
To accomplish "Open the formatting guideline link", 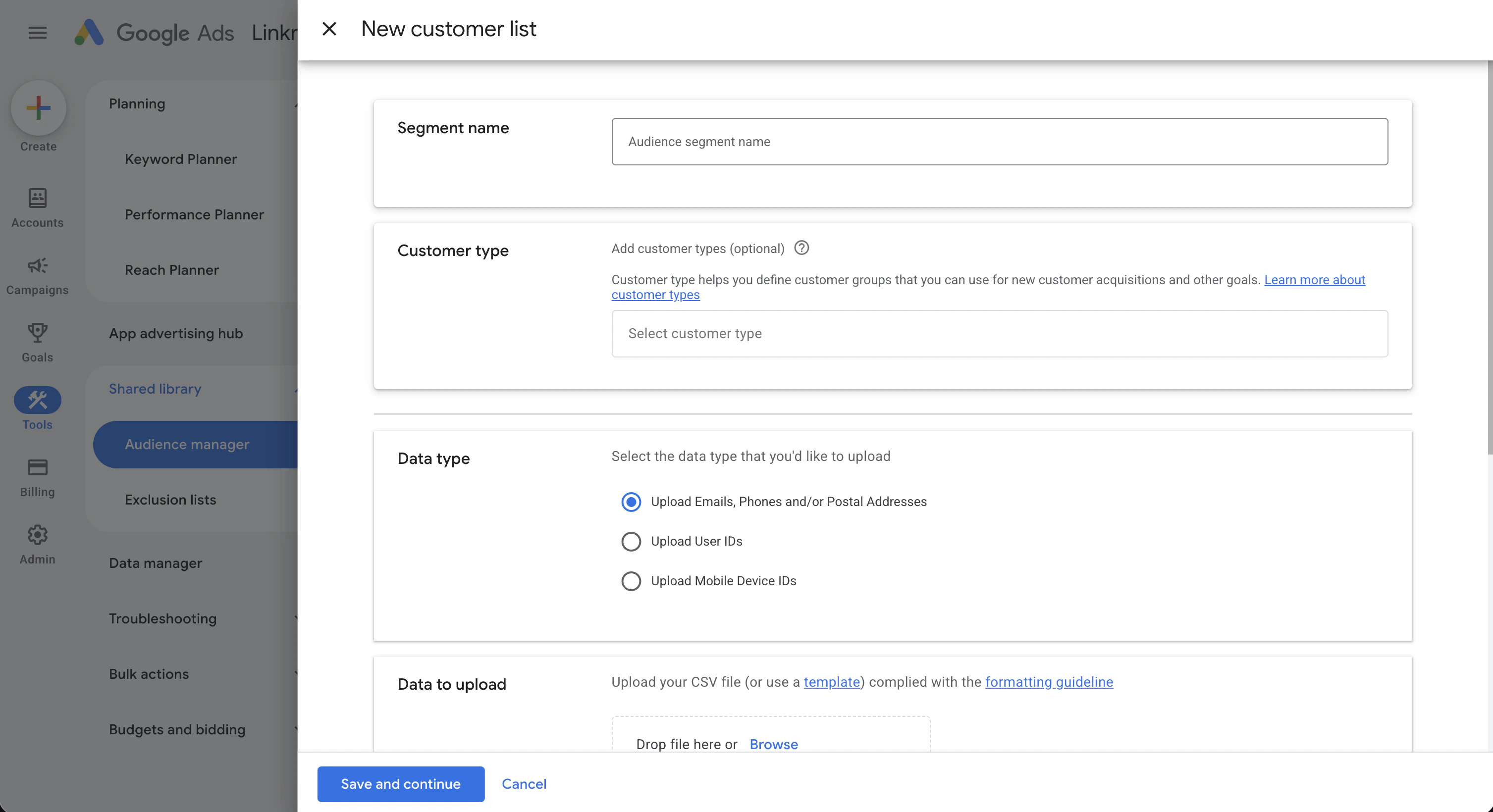I will (1049, 682).
